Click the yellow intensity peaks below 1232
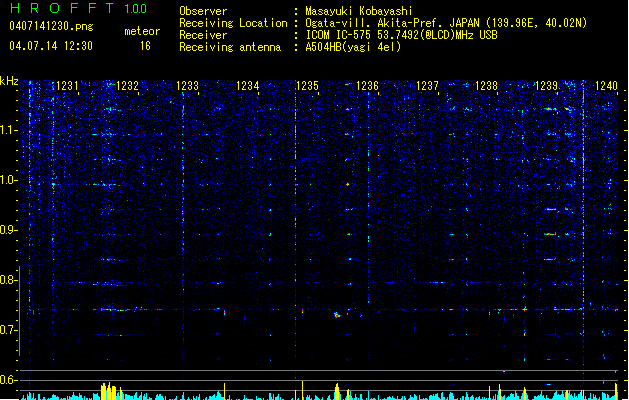The width and height of the screenshot is (629, 400). click(111, 392)
